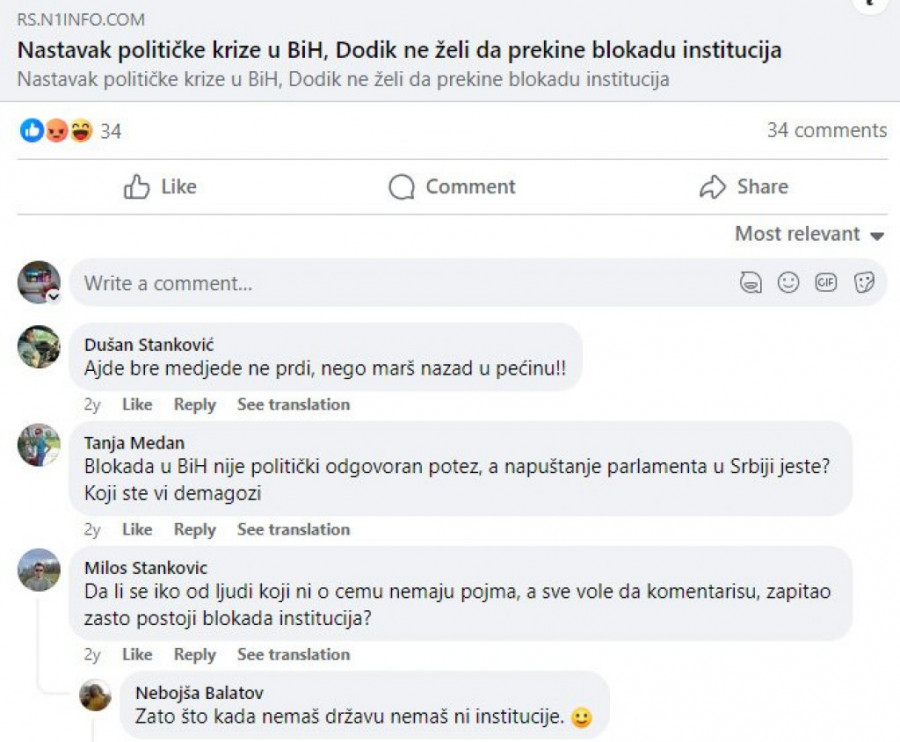
Task: Click the thumbs-up Like icon button
Action: 160,187
